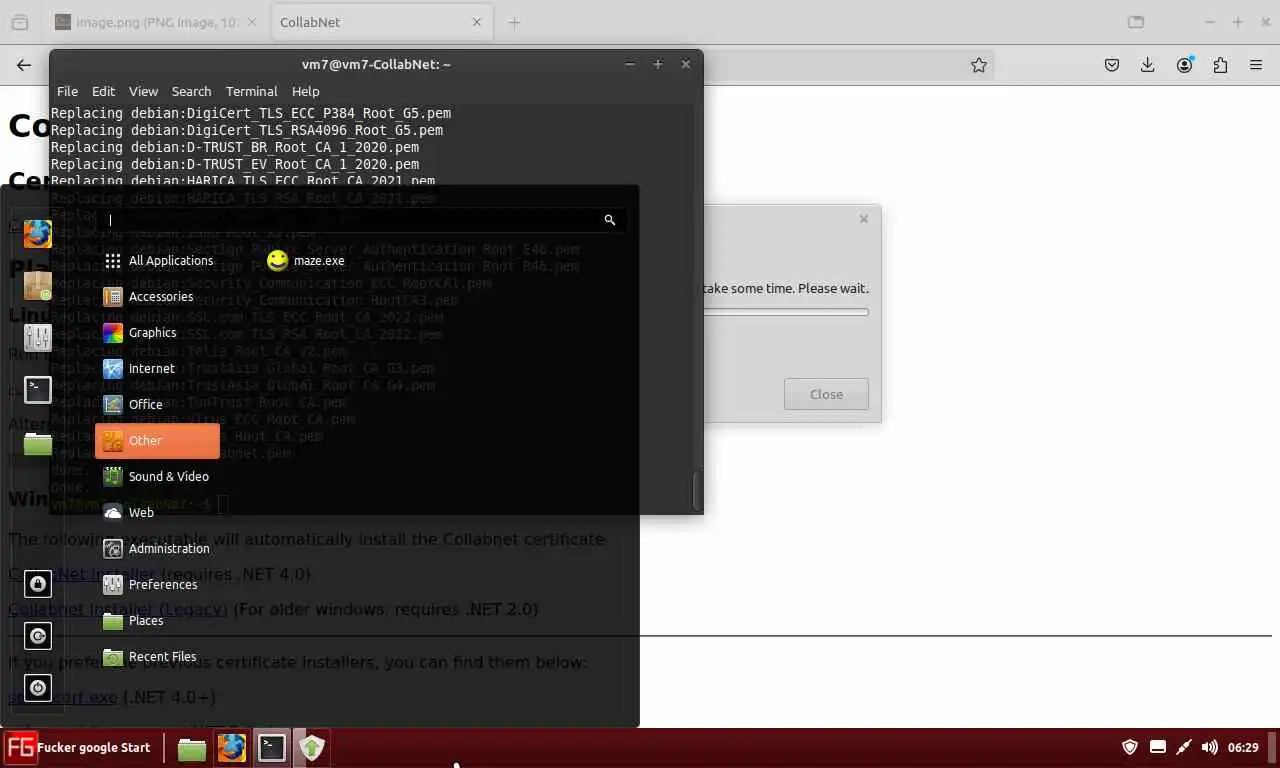This screenshot has height=768, width=1280.
Task: Click list all tabs icon in Firefox titlebar
Action: click(1136, 22)
